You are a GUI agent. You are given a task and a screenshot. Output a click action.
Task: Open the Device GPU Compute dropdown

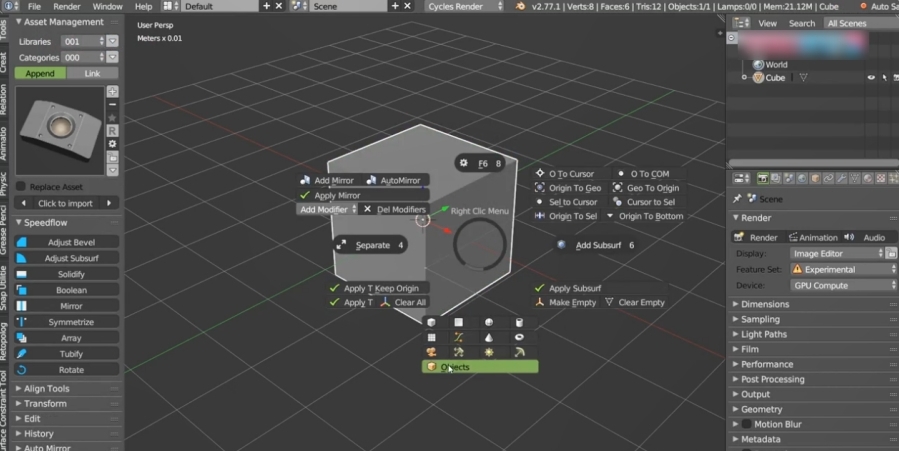pyautogui.click(x=843, y=285)
